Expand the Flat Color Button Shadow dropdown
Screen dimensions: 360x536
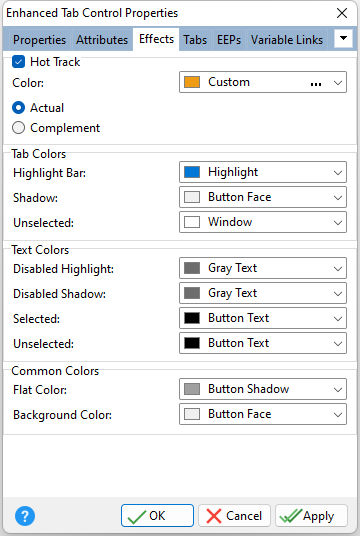(338, 389)
